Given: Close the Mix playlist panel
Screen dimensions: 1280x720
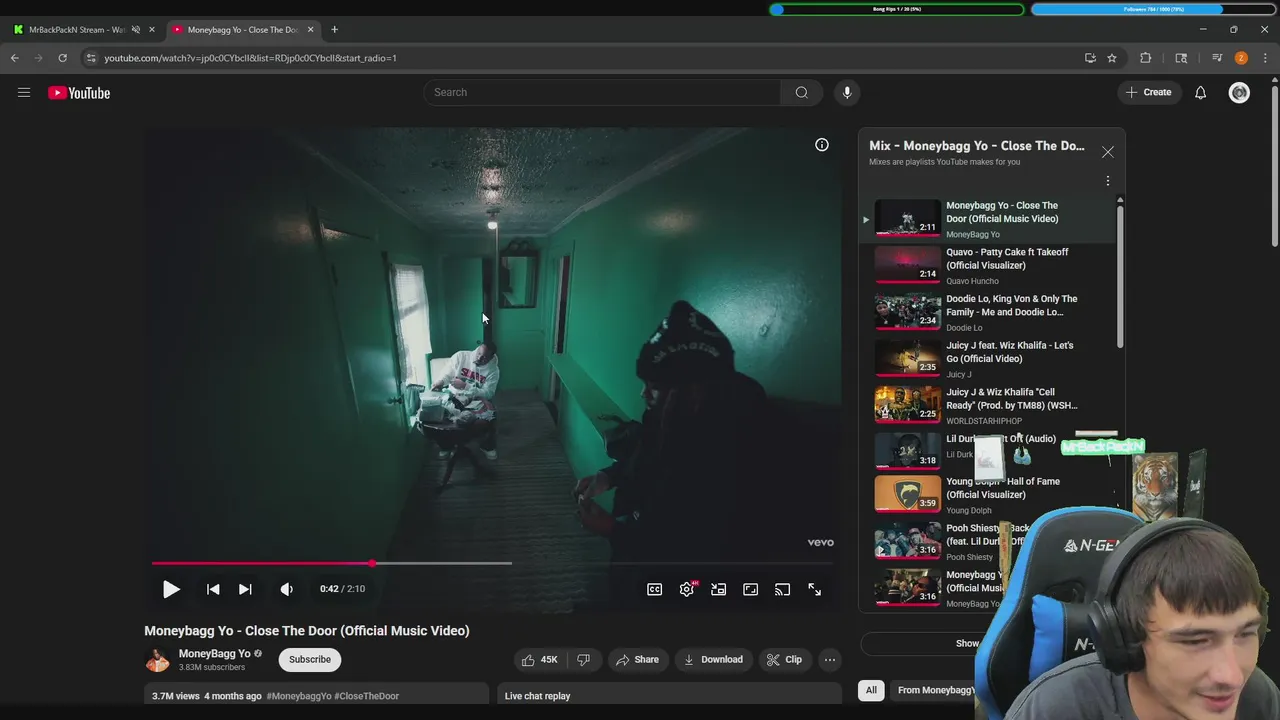Looking at the screenshot, I should [x=1107, y=152].
